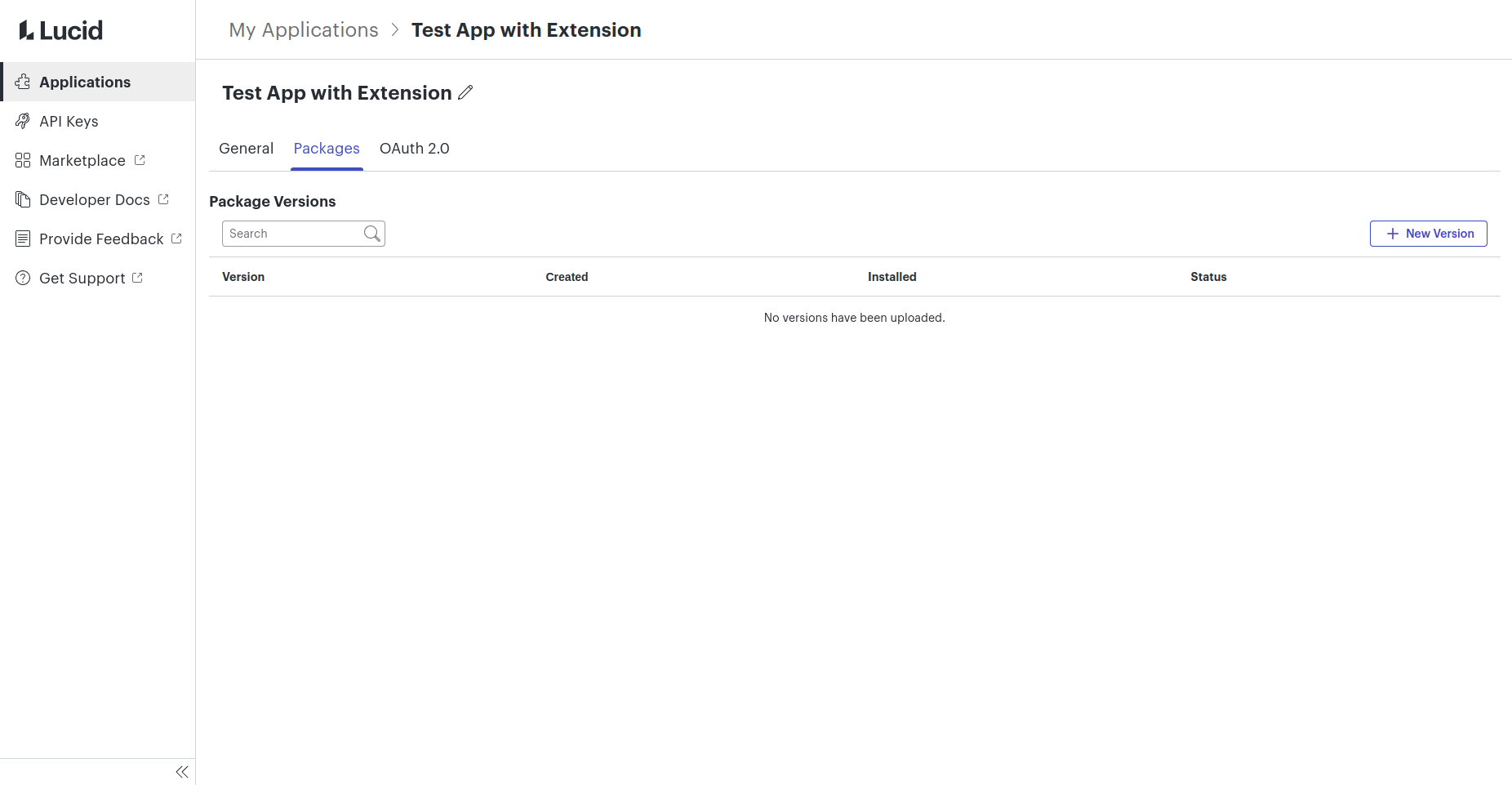
Task: Click the breadcrumb chevron separator
Action: pyautogui.click(x=395, y=30)
